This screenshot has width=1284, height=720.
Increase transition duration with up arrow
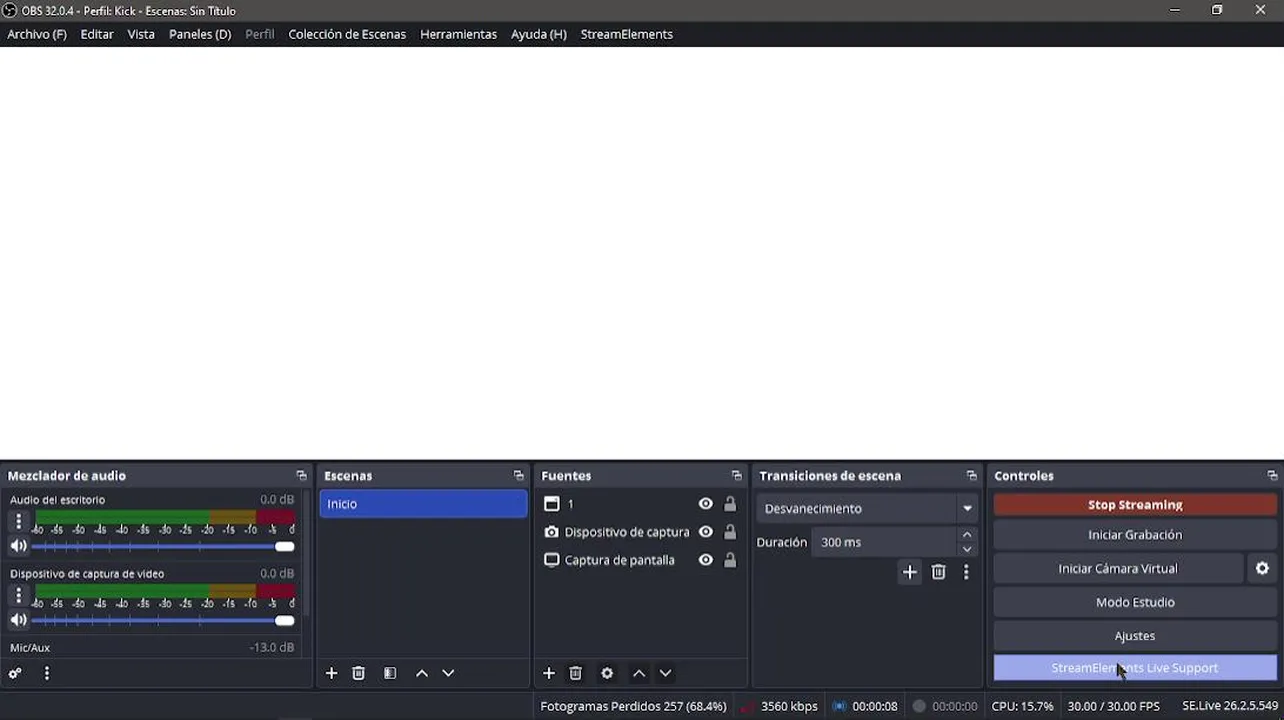click(967, 535)
